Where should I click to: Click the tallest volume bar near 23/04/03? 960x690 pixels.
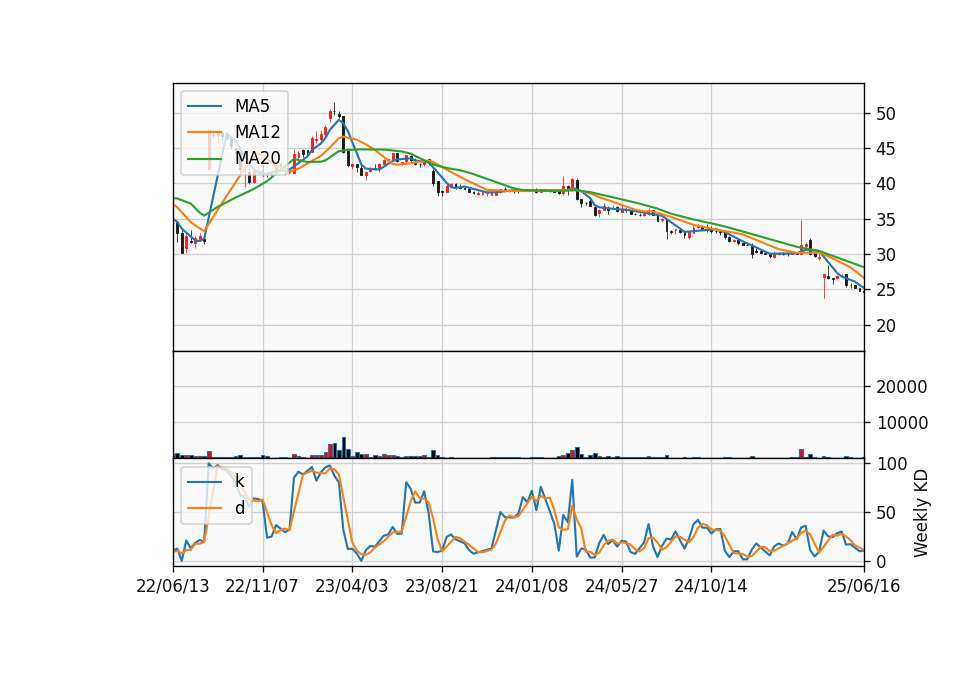tap(343, 448)
